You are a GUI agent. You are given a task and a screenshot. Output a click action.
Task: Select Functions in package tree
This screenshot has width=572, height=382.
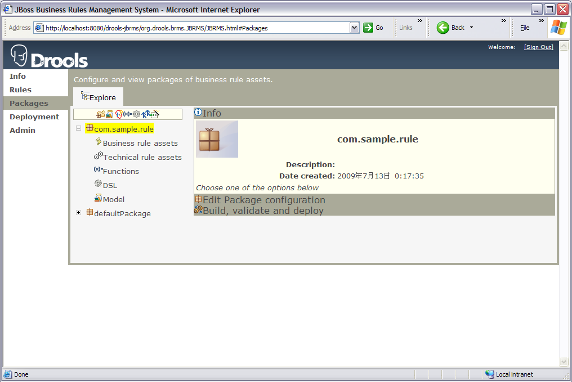tap(121, 171)
